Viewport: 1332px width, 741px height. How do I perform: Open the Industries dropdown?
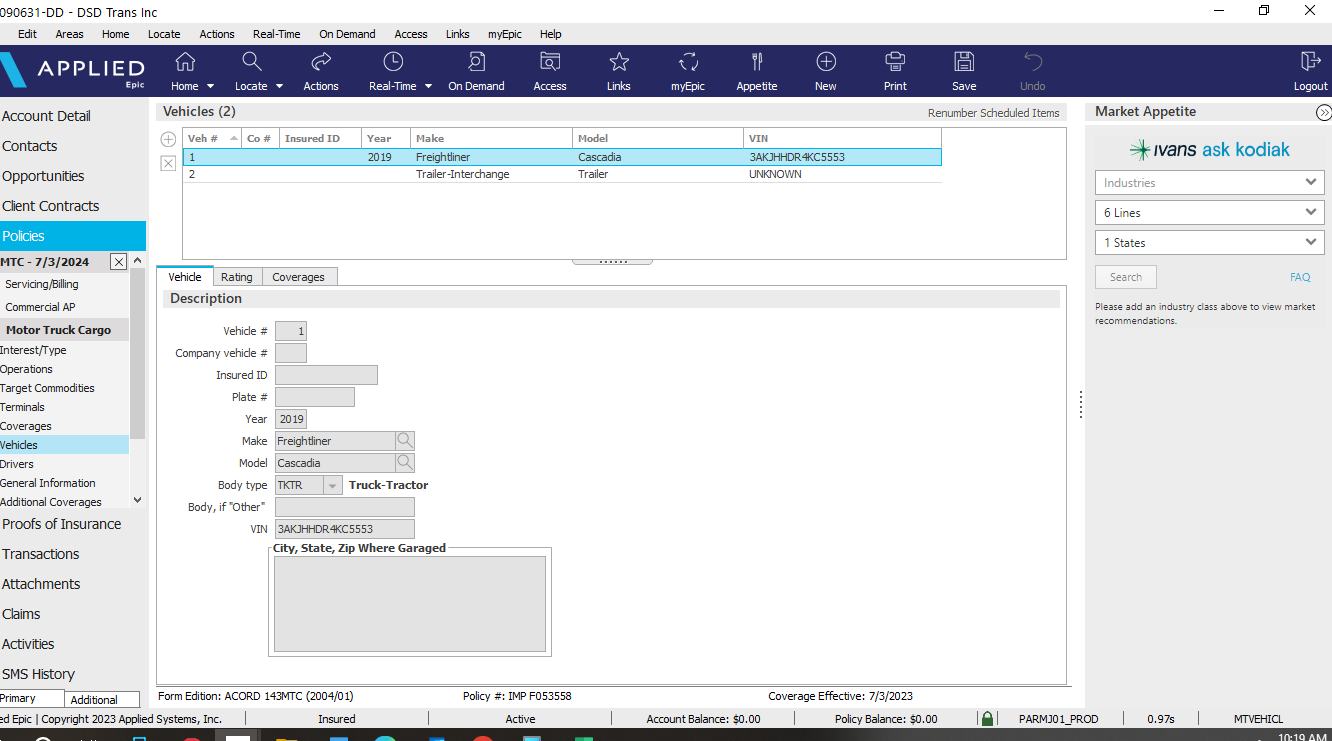point(1209,183)
